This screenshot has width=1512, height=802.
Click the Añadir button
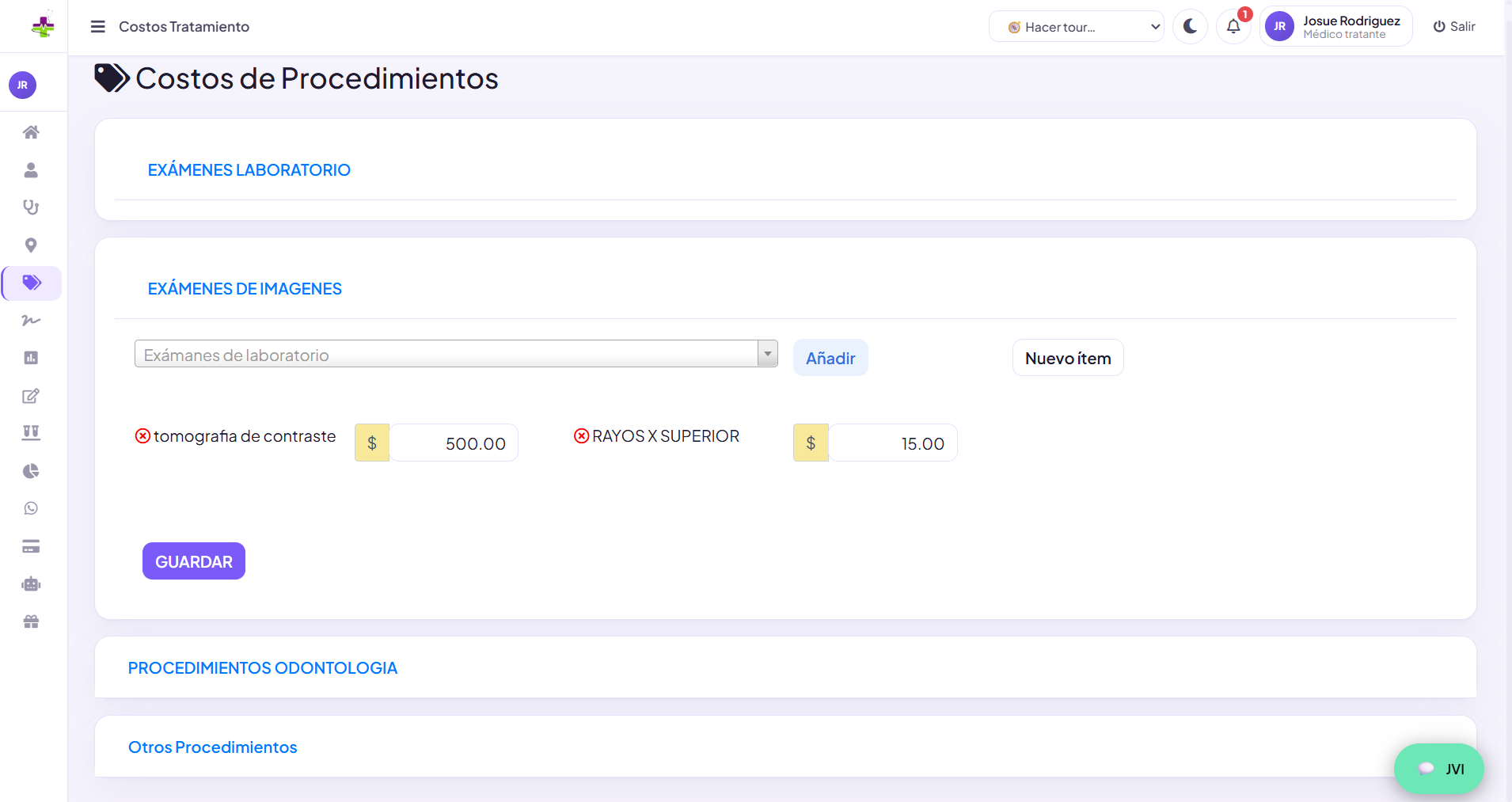tap(830, 358)
